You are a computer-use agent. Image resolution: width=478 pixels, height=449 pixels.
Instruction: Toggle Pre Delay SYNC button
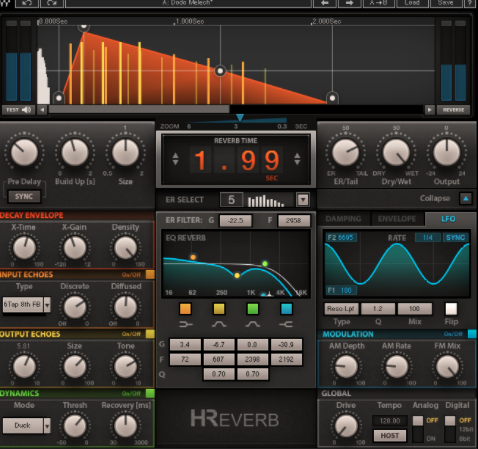24,196
